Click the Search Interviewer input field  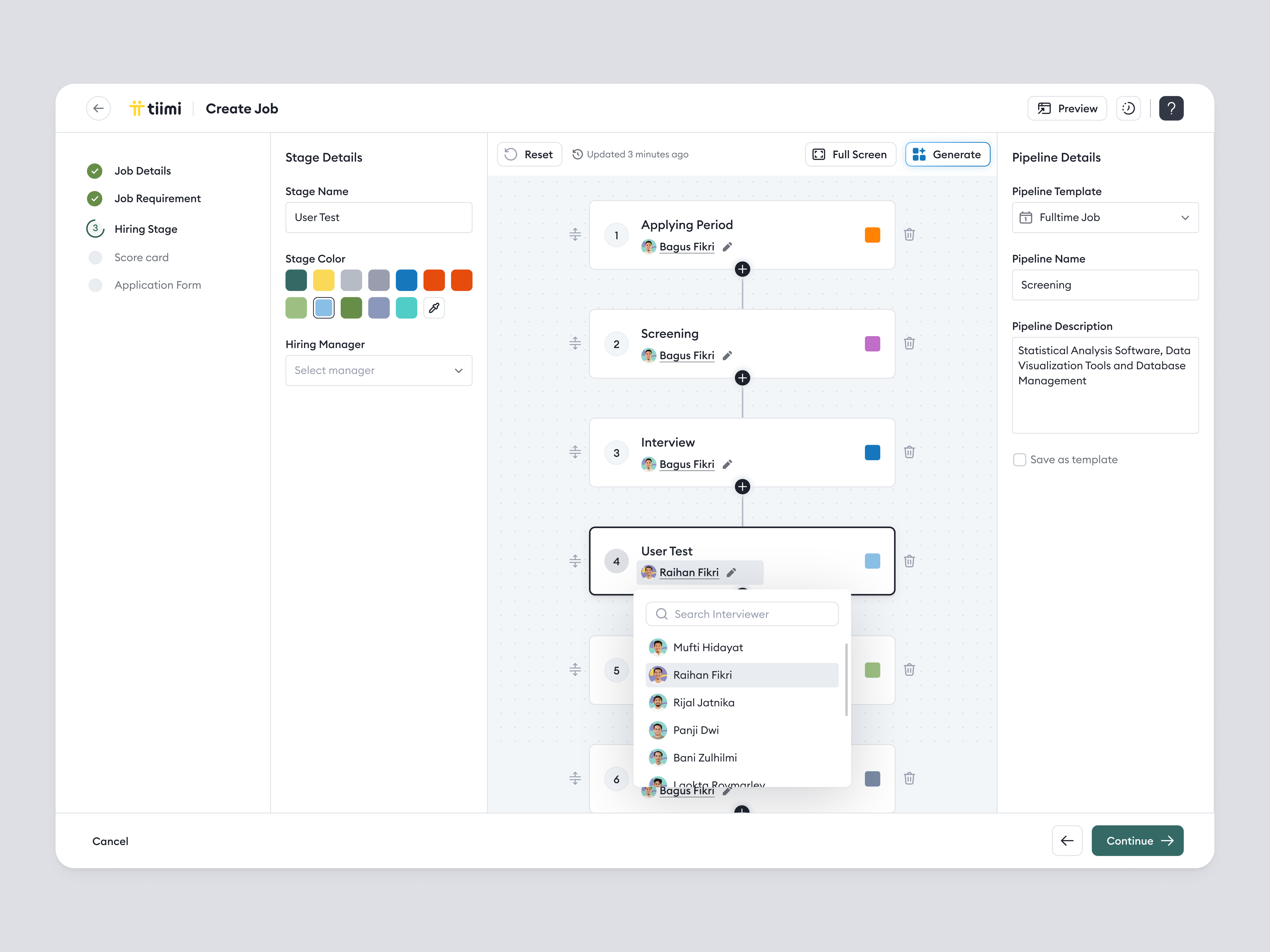pyautogui.click(x=742, y=614)
